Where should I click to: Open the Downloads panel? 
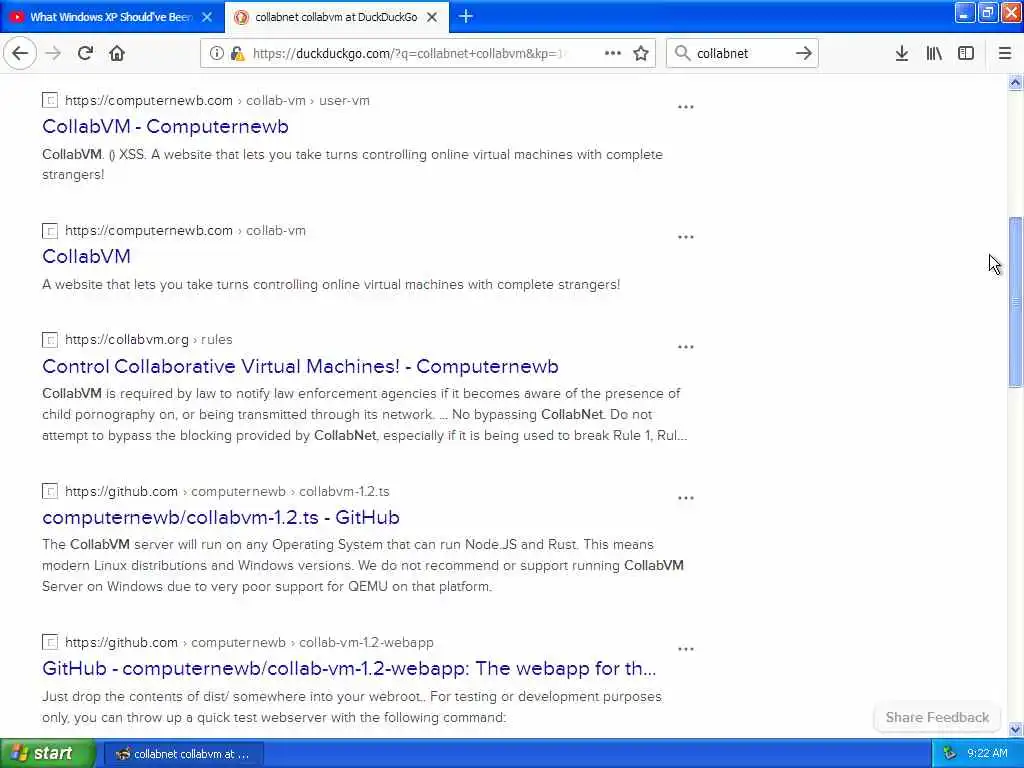point(901,54)
